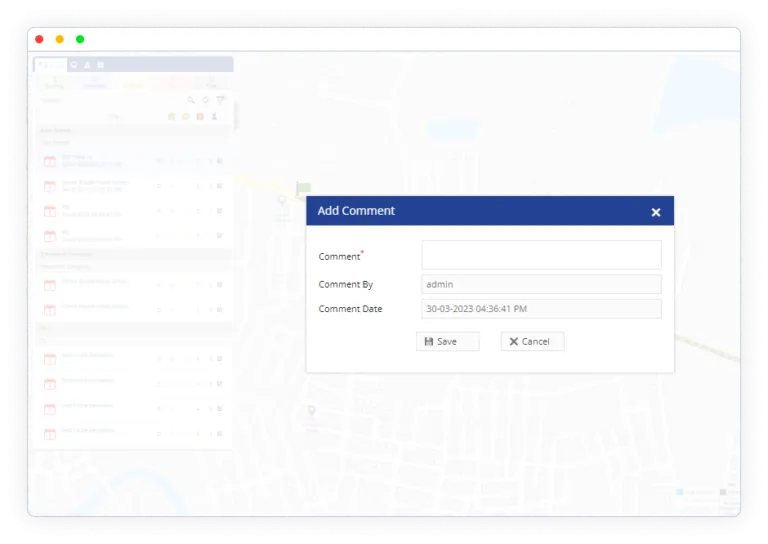Click the floppy disk icon on Save
Image resolution: width=768 pixels, height=544 pixels.
click(429, 341)
